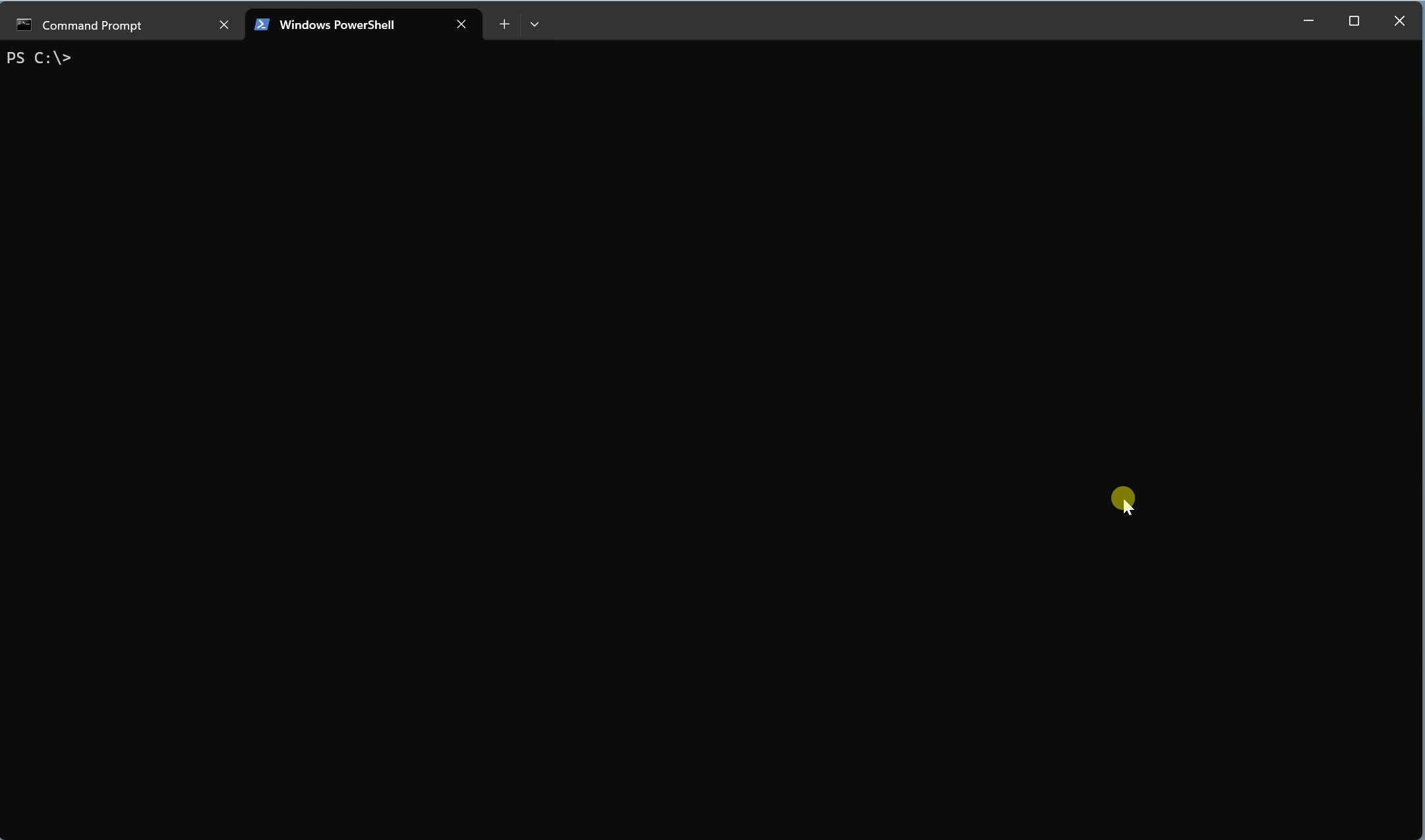Click the empty terminal background area
Image resolution: width=1425 pixels, height=840 pixels.
click(659, 395)
